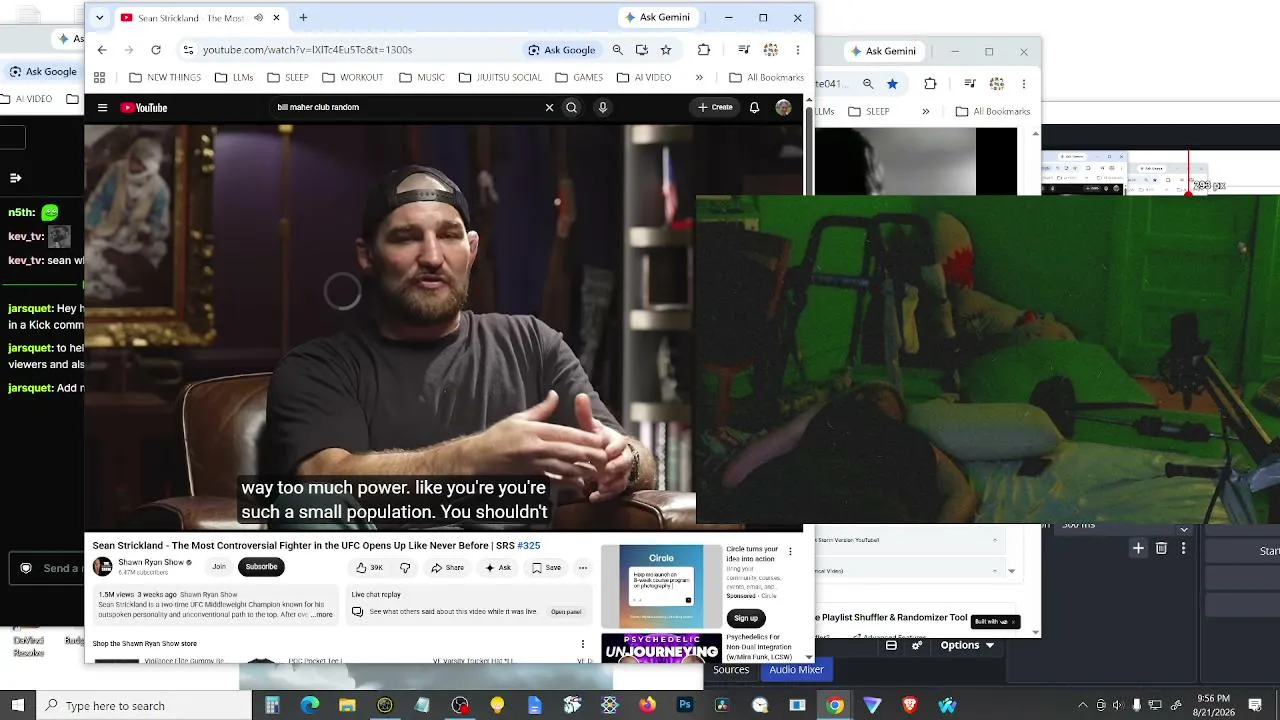Reload the YouTube page
The image size is (1280, 720).
(x=156, y=49)
